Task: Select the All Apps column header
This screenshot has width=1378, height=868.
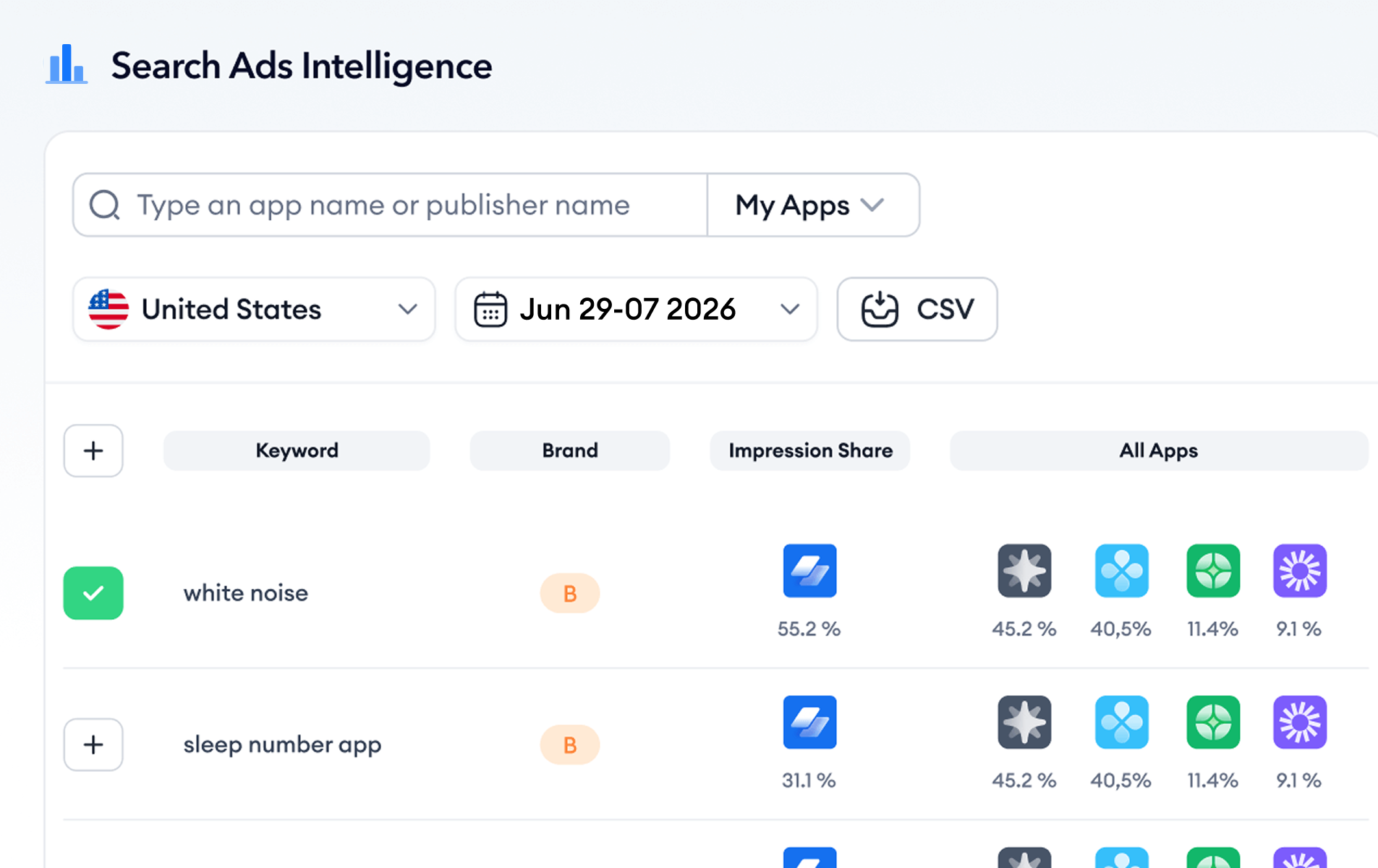Action: click(x=1159, y=451)
